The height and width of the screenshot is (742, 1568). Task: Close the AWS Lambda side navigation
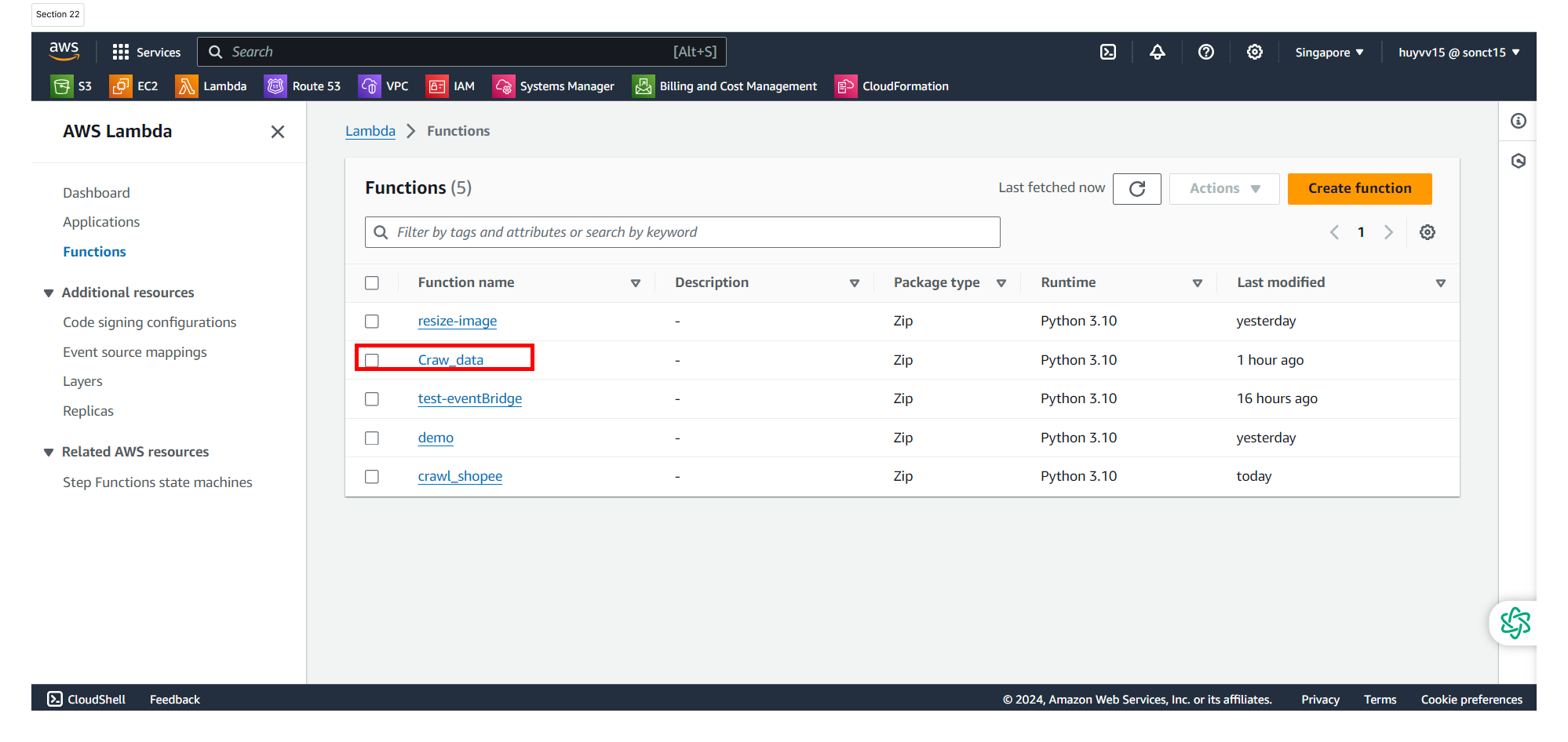point(278,132)
